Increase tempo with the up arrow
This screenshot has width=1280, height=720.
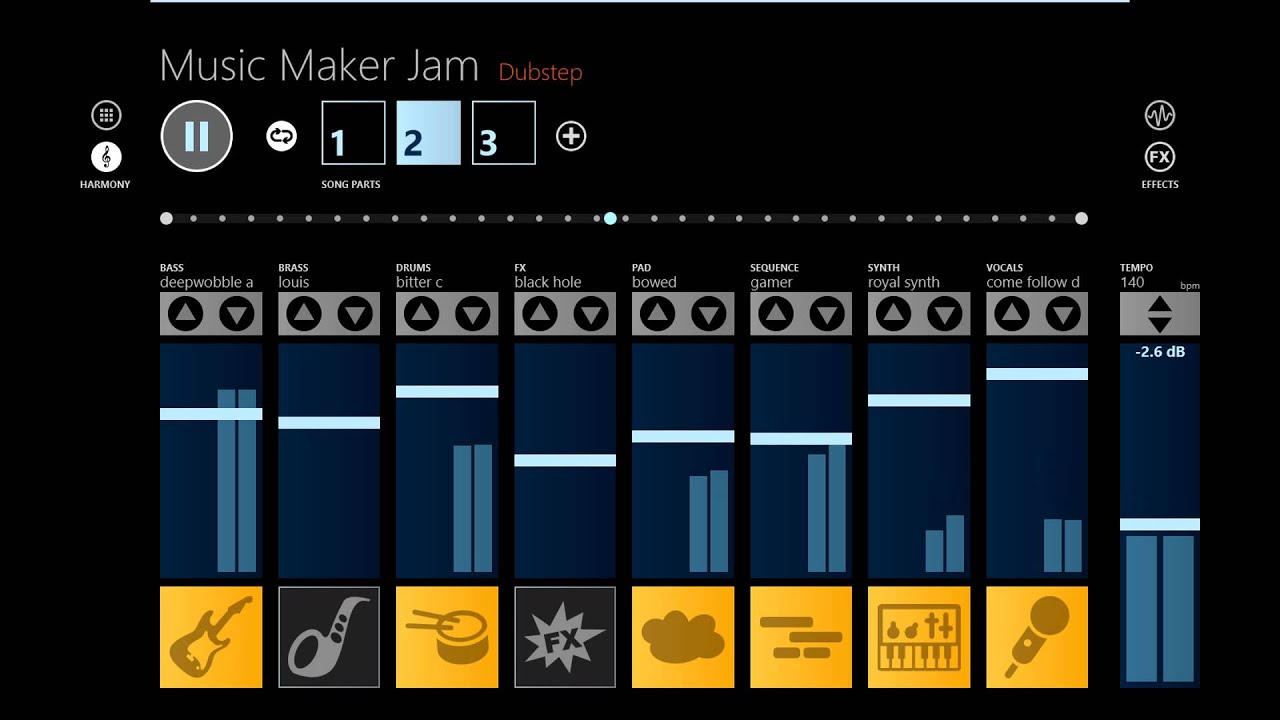click(1160, 305)
